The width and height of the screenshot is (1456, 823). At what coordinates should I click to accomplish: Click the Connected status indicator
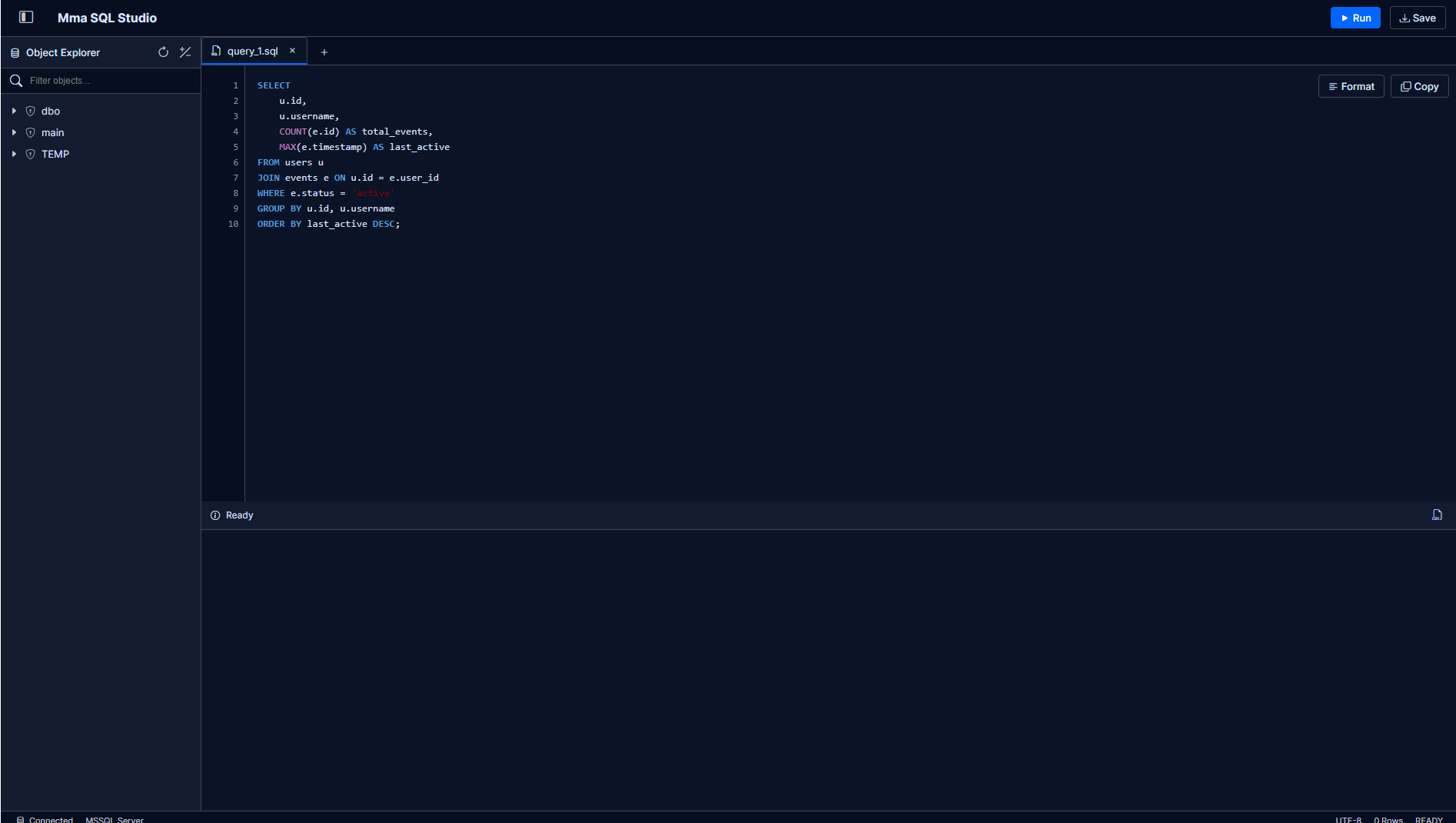pyautogui.click(x=45, y=820)
